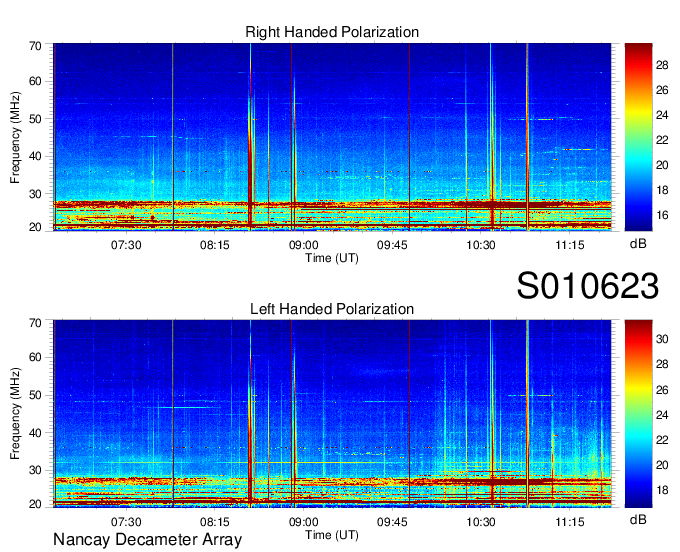Click the Left Handed plot's colorbar
This screenshot has height=552, width=680.
(x=638, y=414)
